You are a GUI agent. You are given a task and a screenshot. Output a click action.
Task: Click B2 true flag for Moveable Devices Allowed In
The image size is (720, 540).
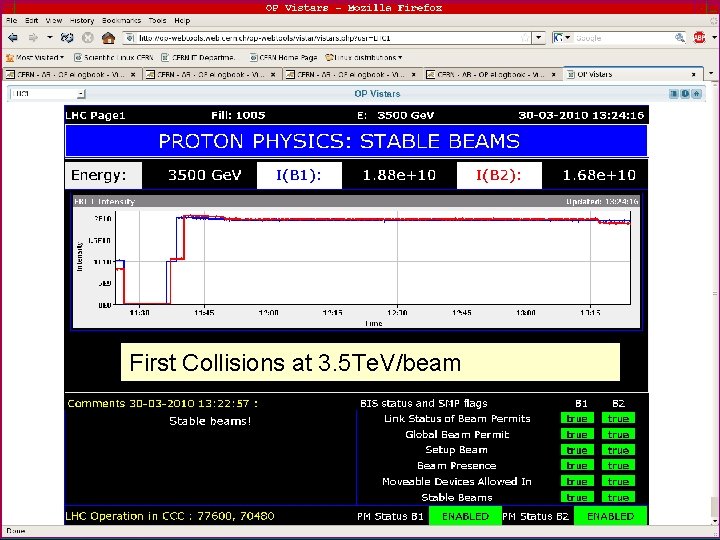click(618, 481)
